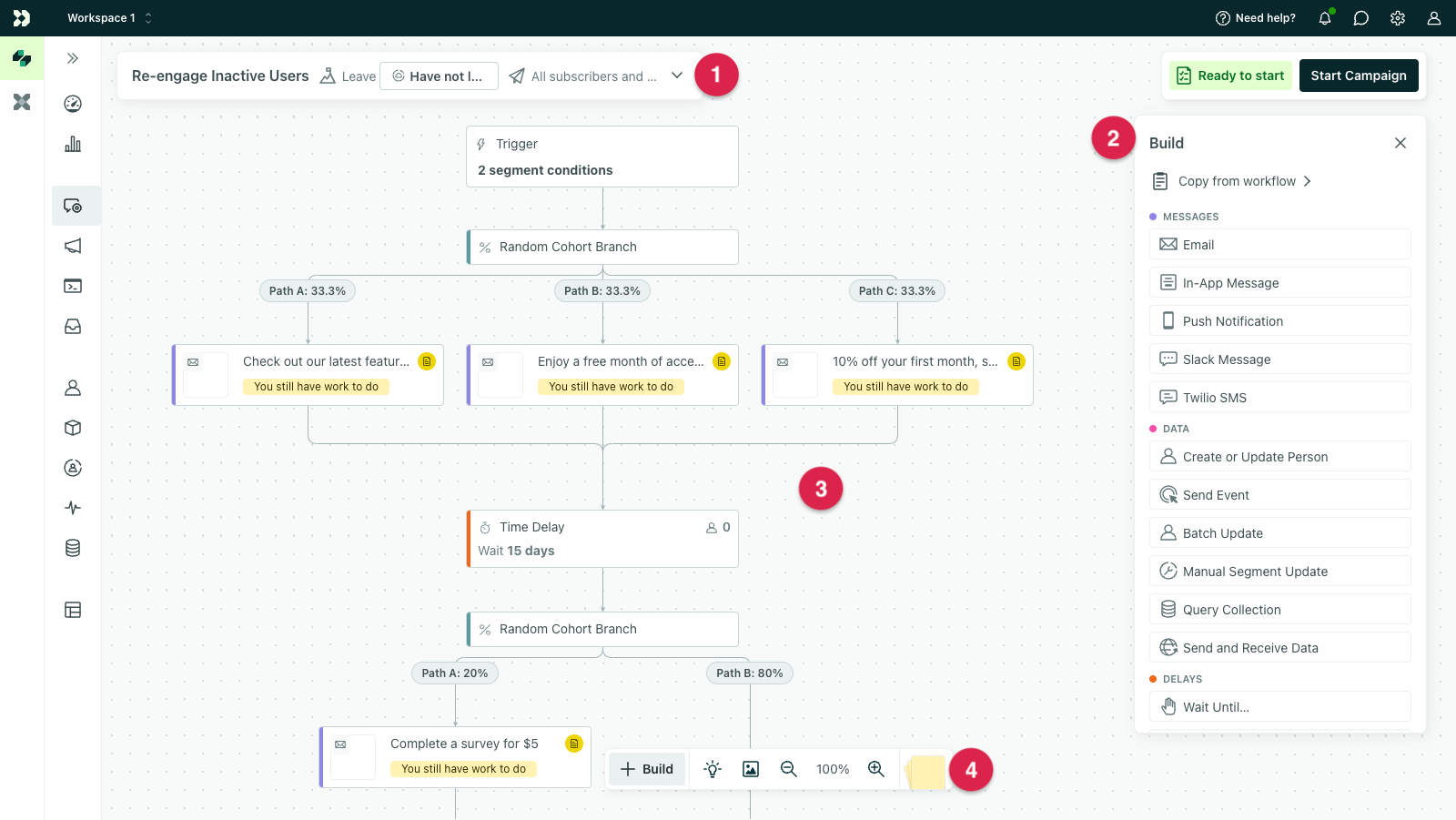The width and height of the screenshot is (1456, 820).
Task: Add a Manual Segment Update block
Action: point(1280,571)
